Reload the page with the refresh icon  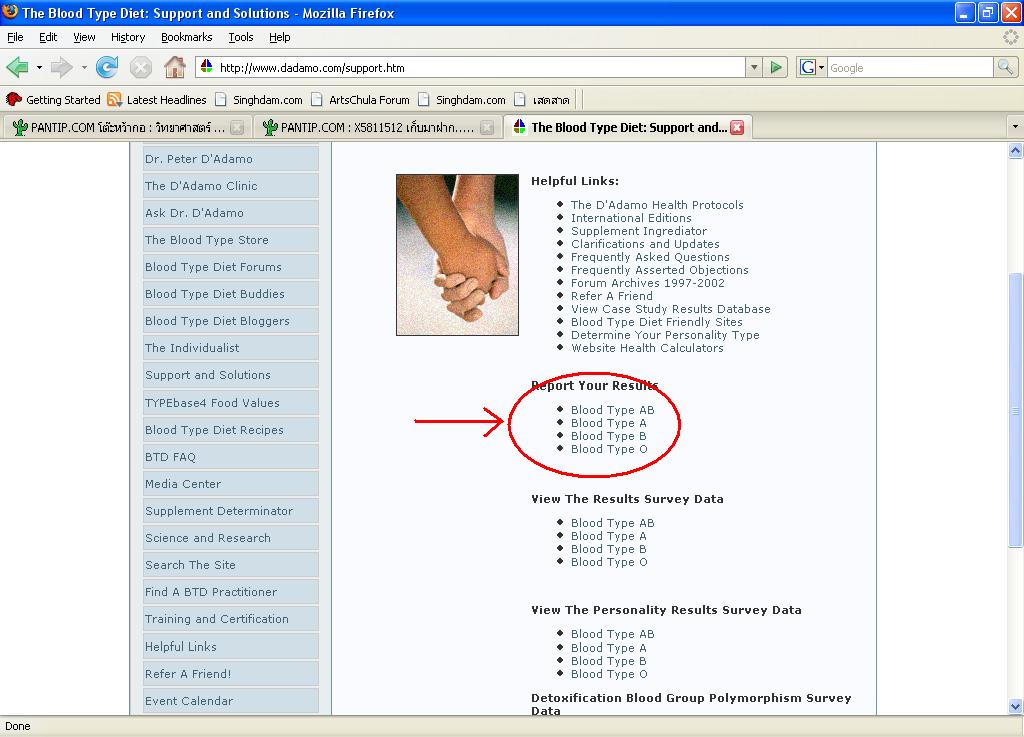click(107, 67)
